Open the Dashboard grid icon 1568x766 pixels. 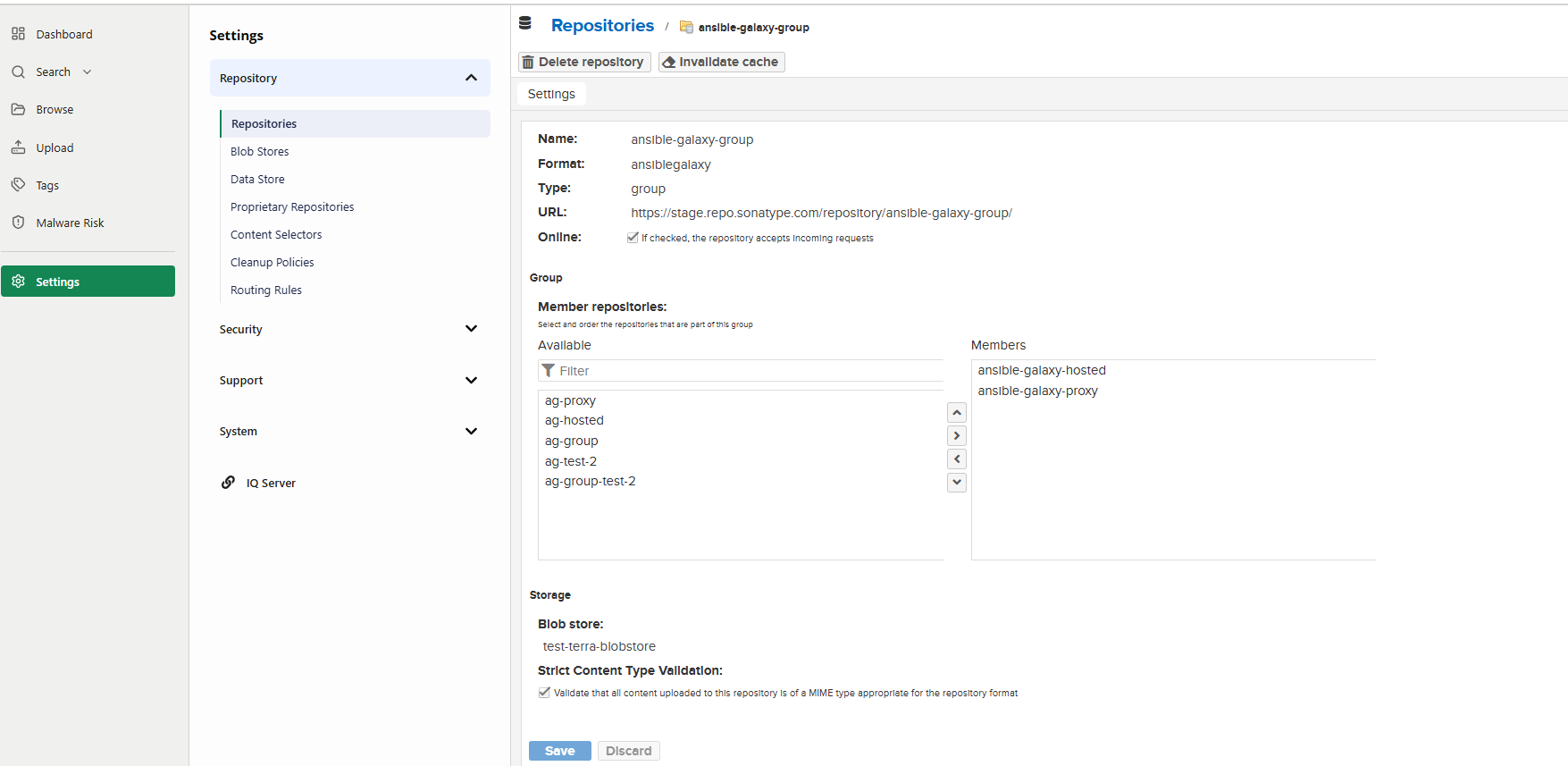click(18, 34)
